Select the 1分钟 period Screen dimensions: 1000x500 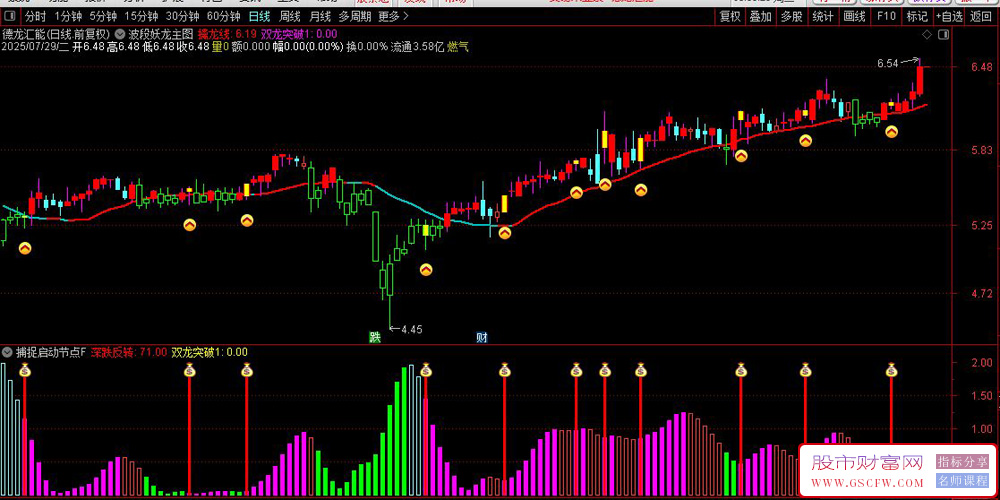click(68, 17)
